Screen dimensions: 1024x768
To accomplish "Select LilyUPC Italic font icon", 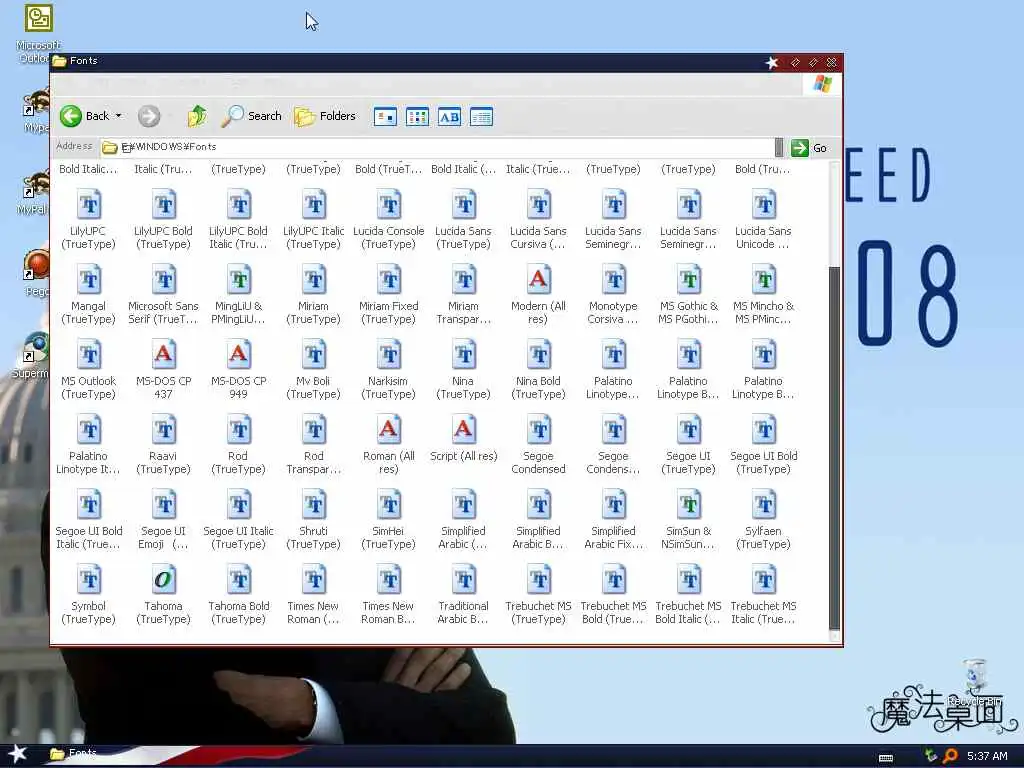I will point(315,205).
